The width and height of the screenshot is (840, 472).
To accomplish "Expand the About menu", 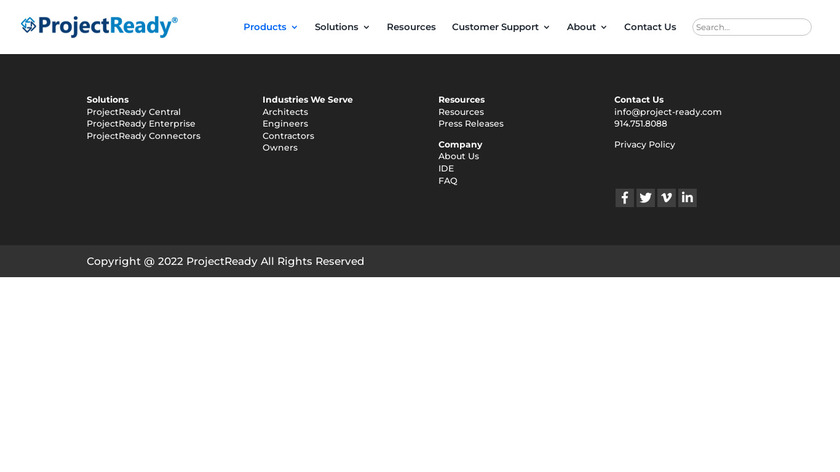I will click(x=586, y=27).
